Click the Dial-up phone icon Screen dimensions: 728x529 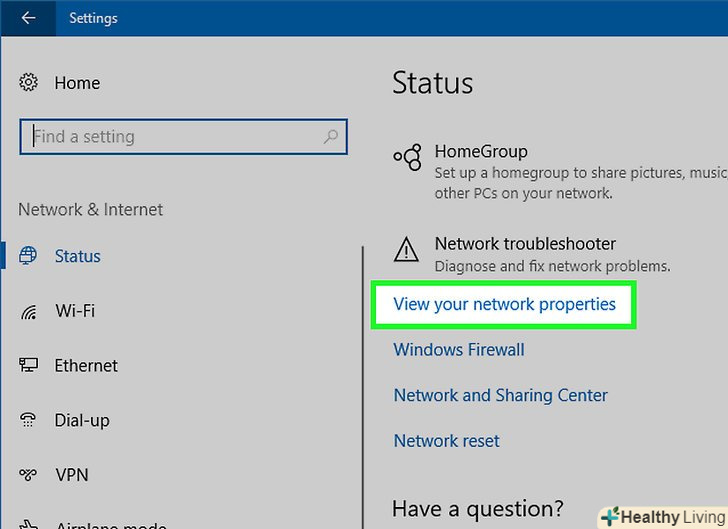(29, 421)
